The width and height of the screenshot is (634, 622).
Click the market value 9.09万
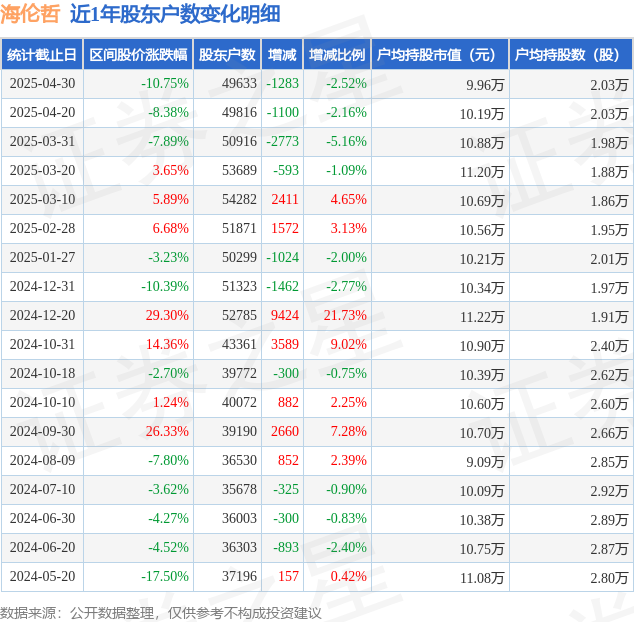click(x=485, y=462)
